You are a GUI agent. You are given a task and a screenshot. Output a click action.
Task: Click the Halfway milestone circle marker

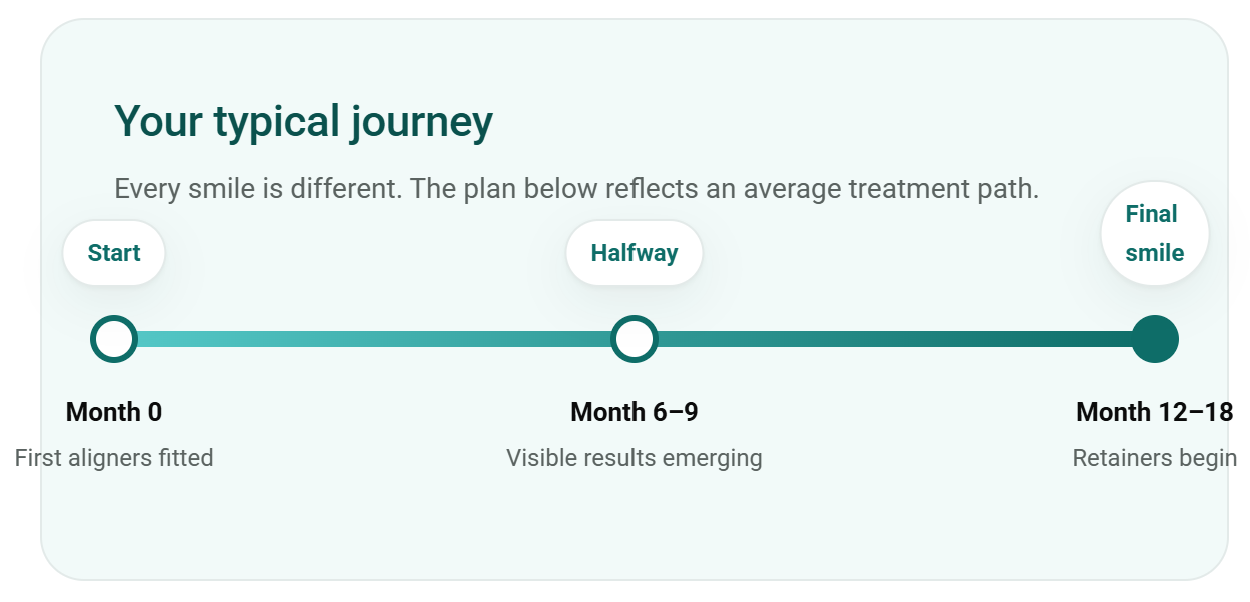(634, 339)
